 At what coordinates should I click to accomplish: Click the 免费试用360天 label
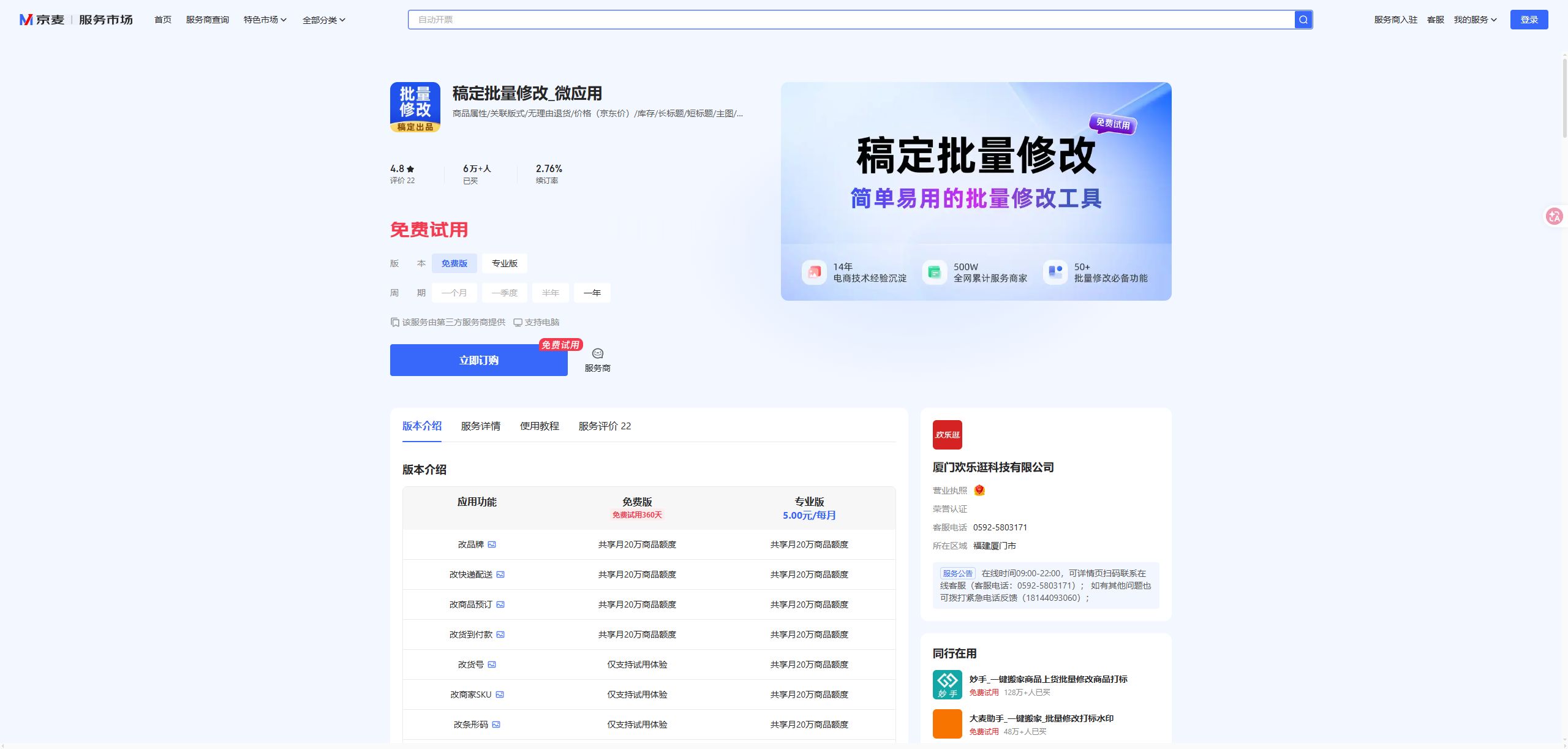pyautogui.click(x=637, y=515)
